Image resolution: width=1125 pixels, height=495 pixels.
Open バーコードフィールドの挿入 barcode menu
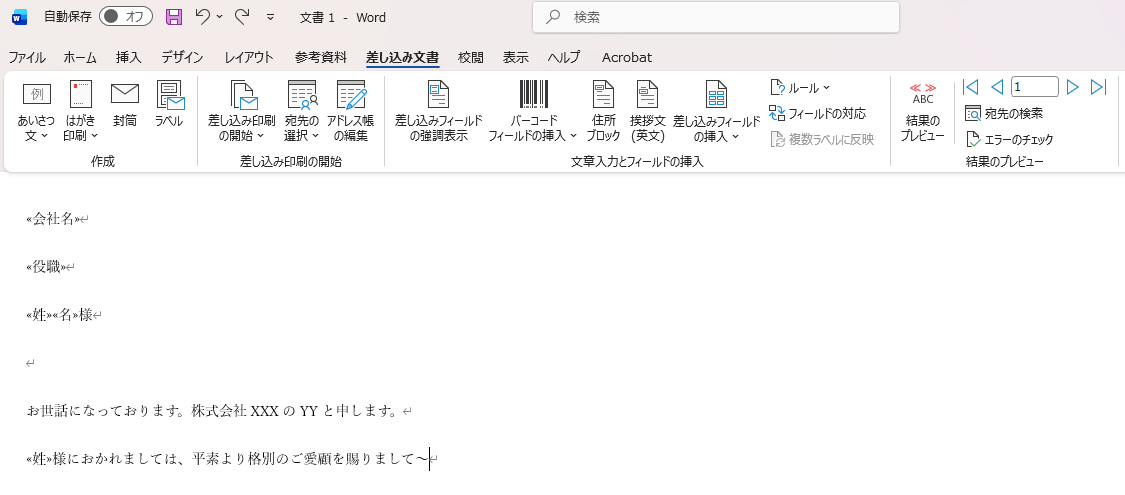(532, 111)
